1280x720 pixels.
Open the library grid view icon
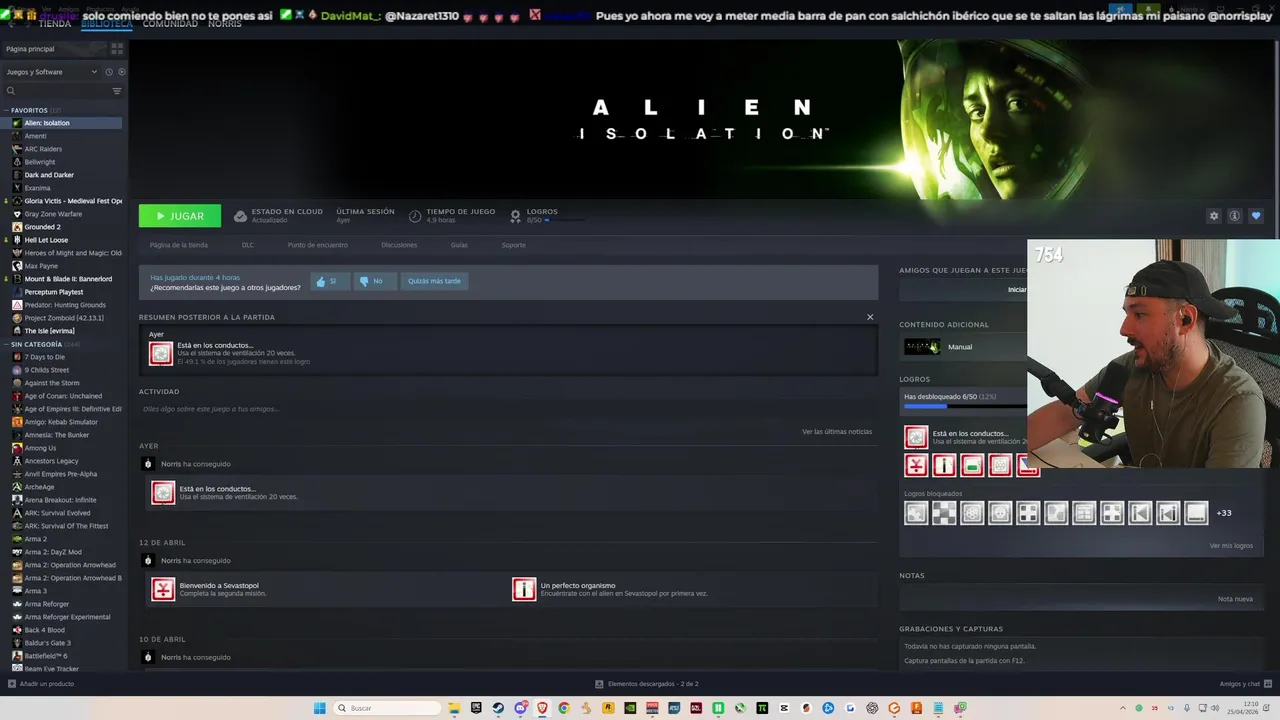pyautogui.click(x=117, y=48)
